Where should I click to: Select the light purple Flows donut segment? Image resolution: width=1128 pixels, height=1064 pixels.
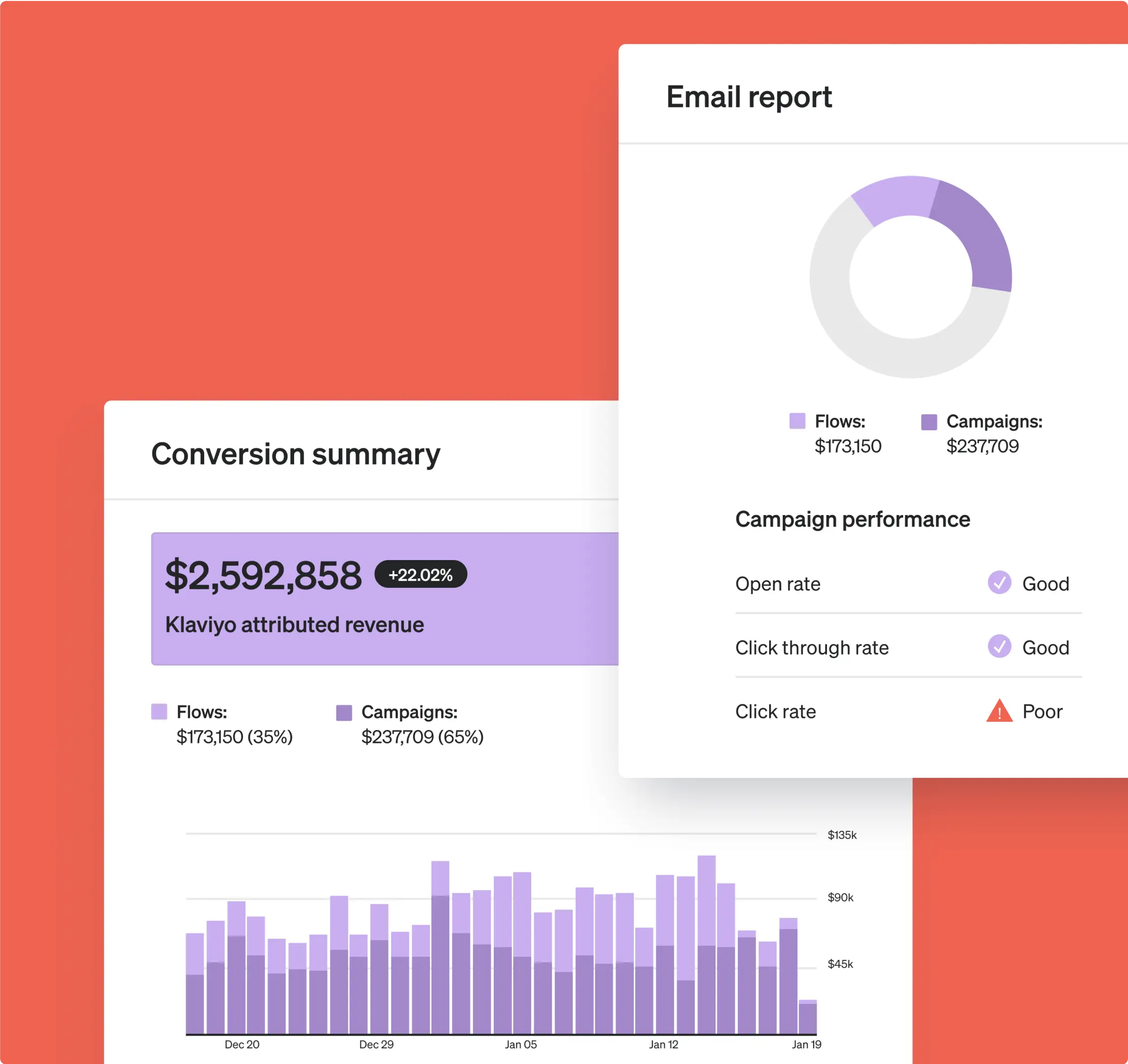897,198
